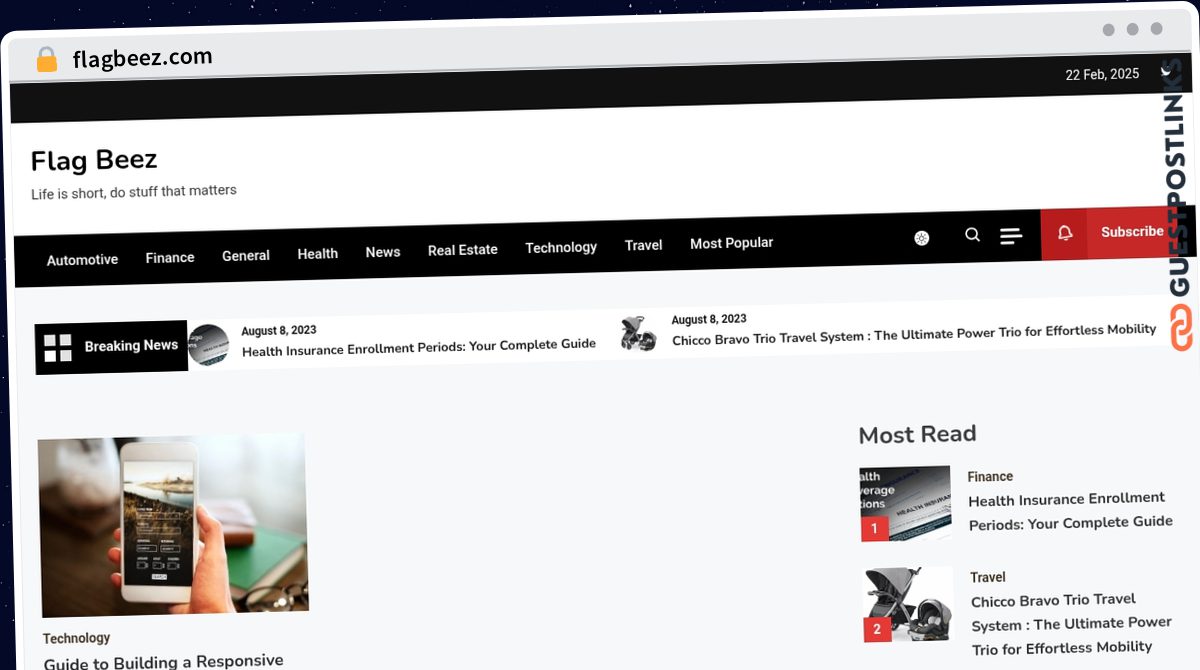Click the Subscribe button

[1132, 232]
